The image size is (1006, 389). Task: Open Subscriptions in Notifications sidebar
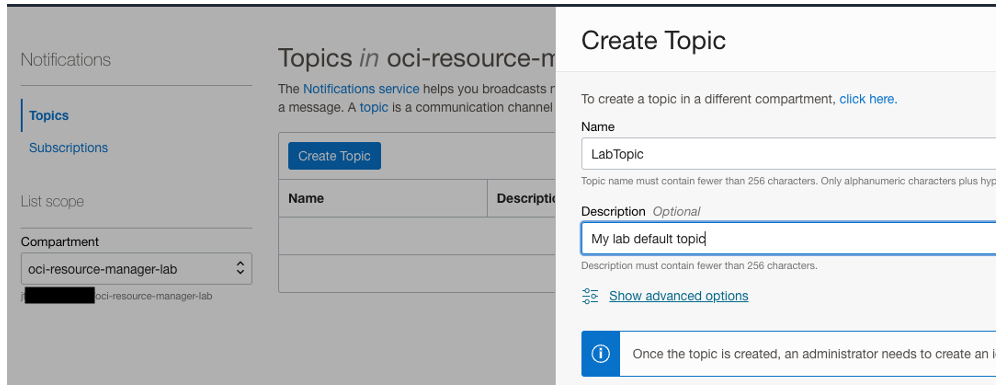(x=68, y=148)
